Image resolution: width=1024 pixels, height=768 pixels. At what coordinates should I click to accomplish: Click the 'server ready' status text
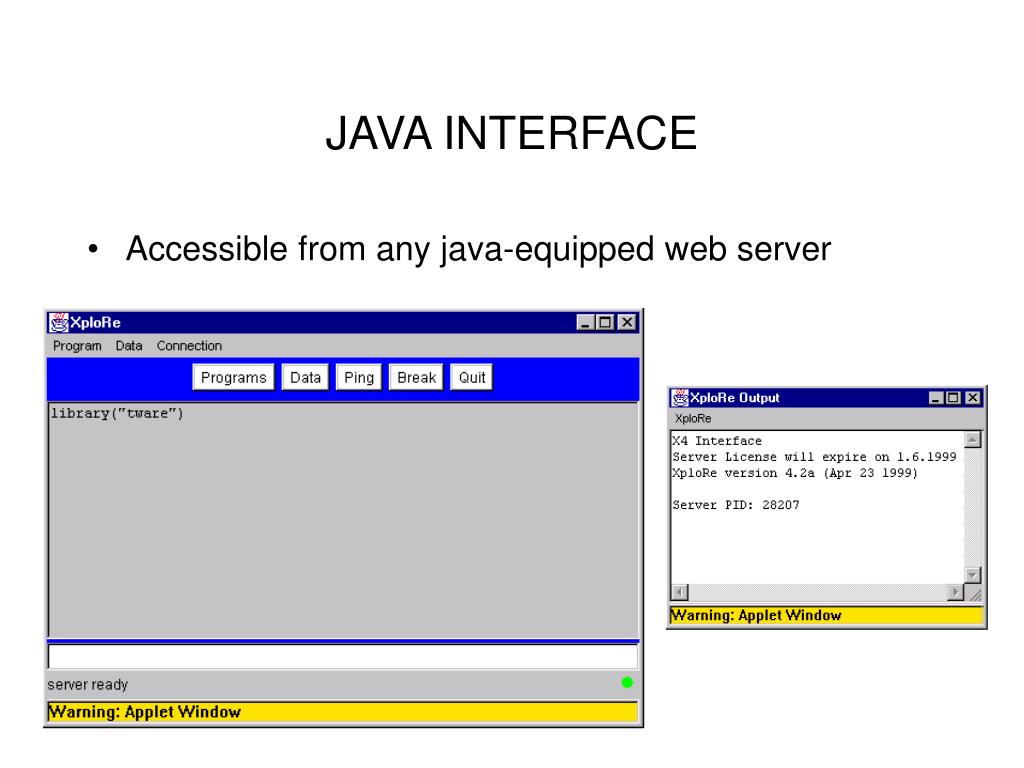(88, 684)
